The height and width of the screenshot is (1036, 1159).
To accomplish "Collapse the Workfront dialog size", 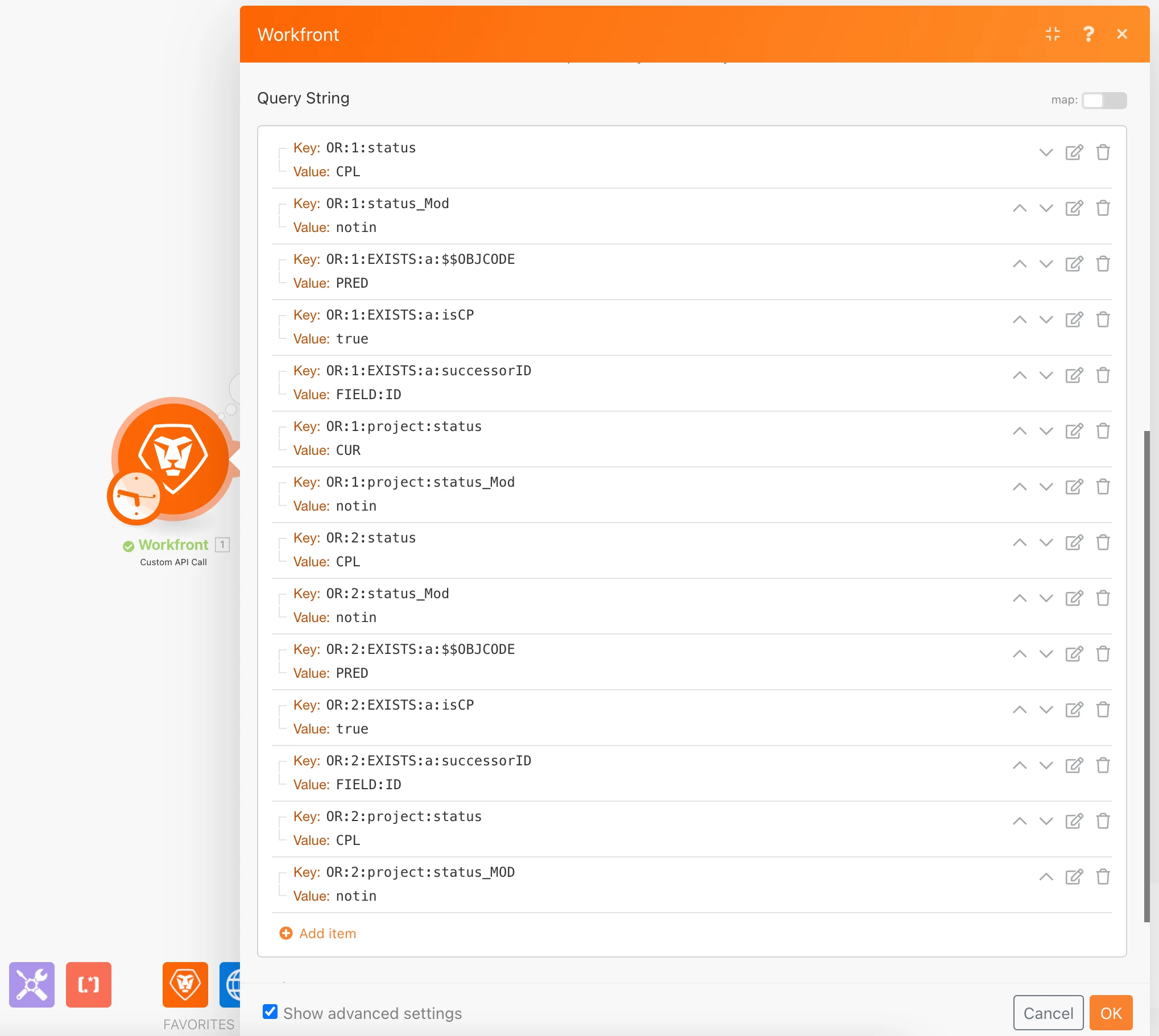I will pos(1053,34).
